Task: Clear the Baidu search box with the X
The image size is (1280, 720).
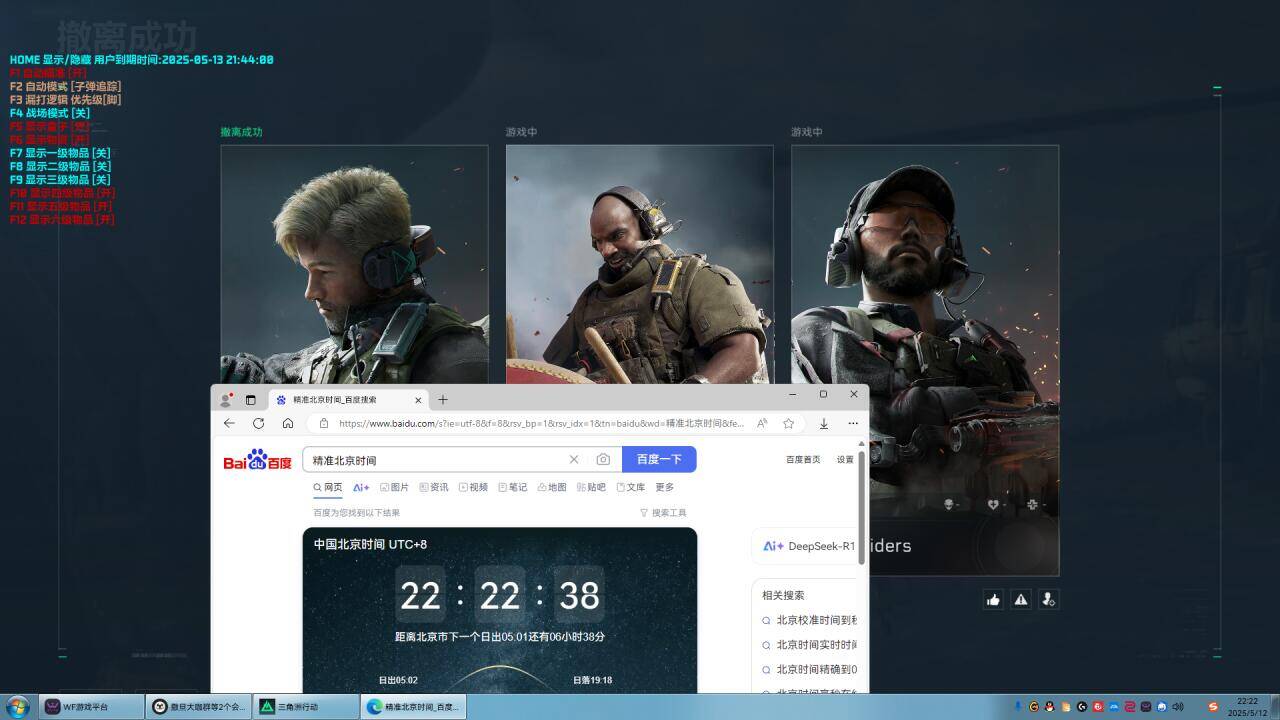Action: [x=574, y=459]
